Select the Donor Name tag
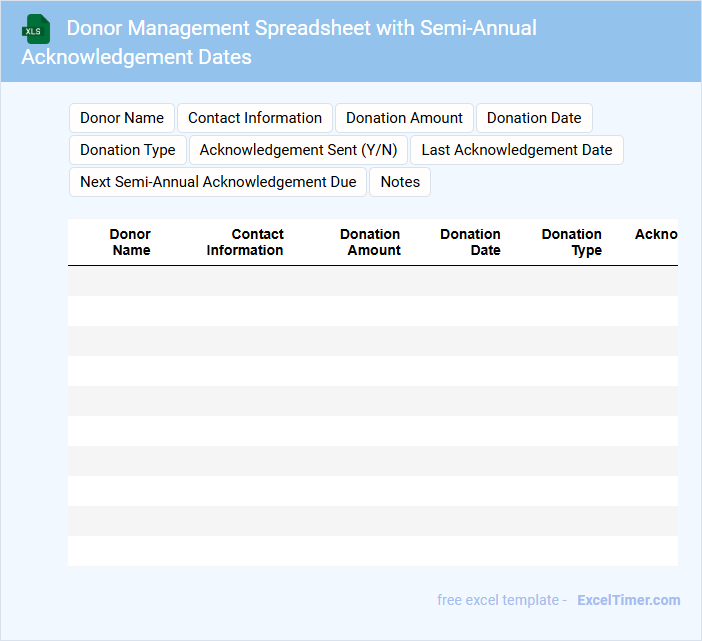Viewport: 702px width, 641px height. click(x=122, y=118)
